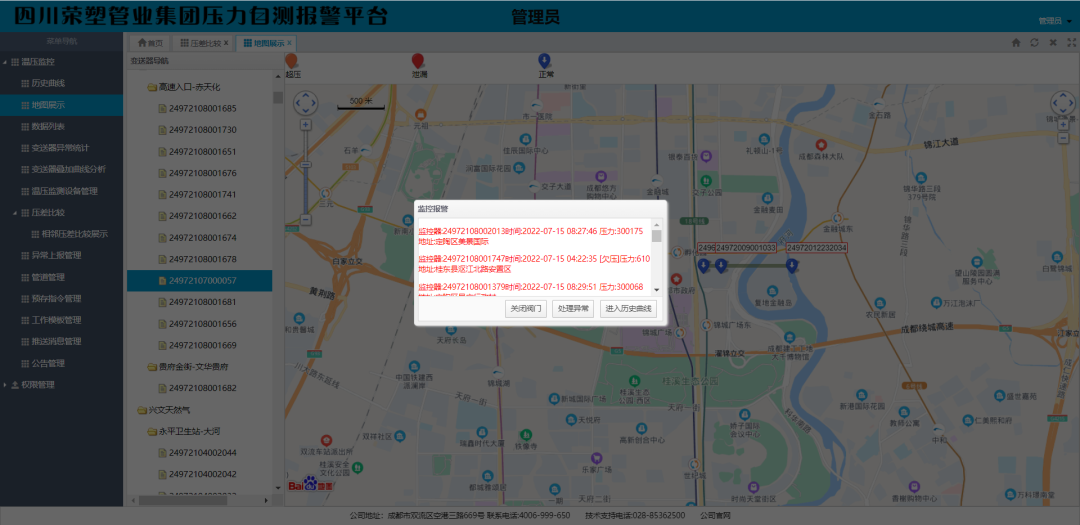Open the 管理员 user dropdown
The width and height of the screenshot is (1080, 525).
(x=1053, y=20)
